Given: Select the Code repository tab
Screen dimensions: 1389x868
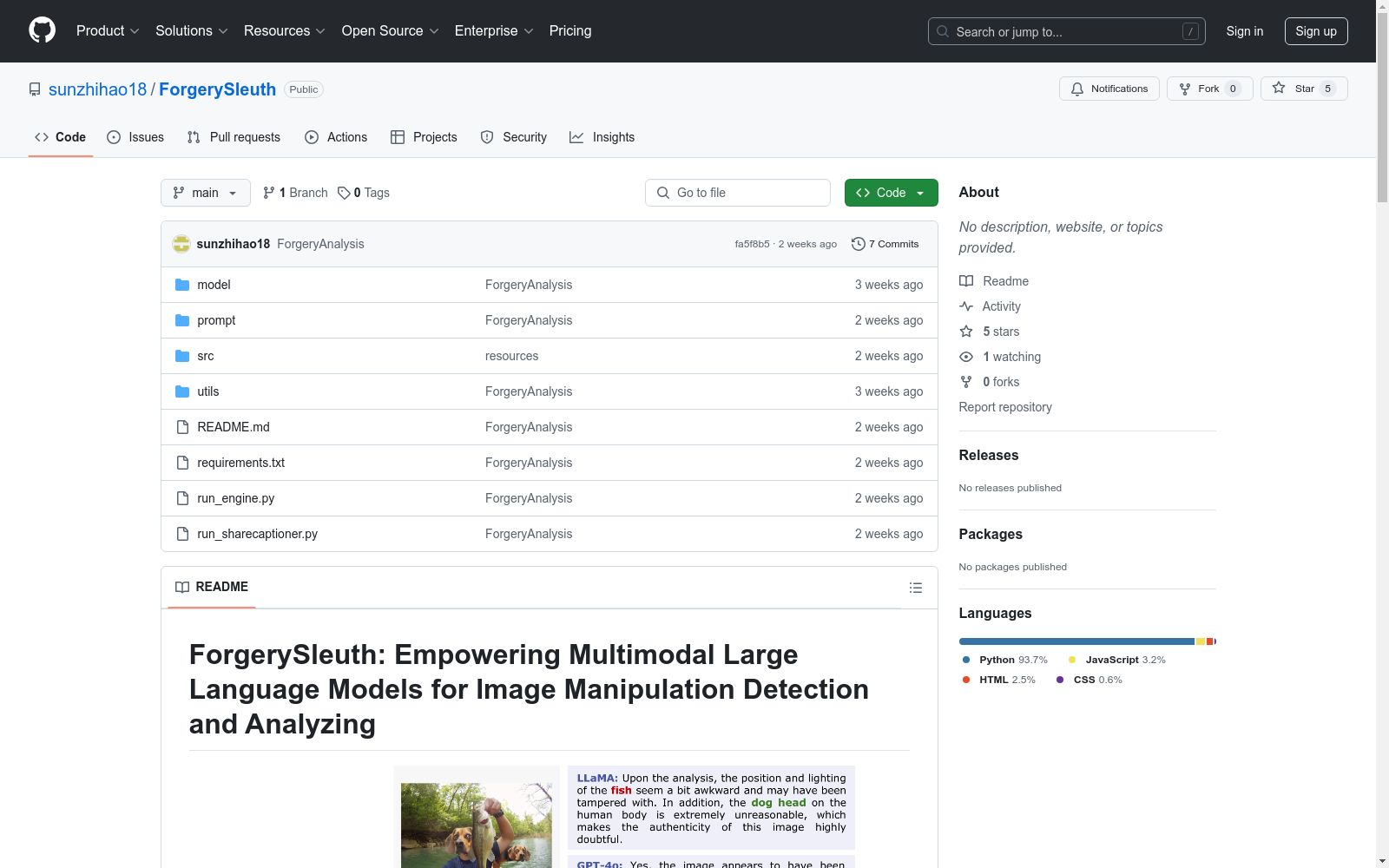Looking at the screenshot, I should [x=61, y=137].
